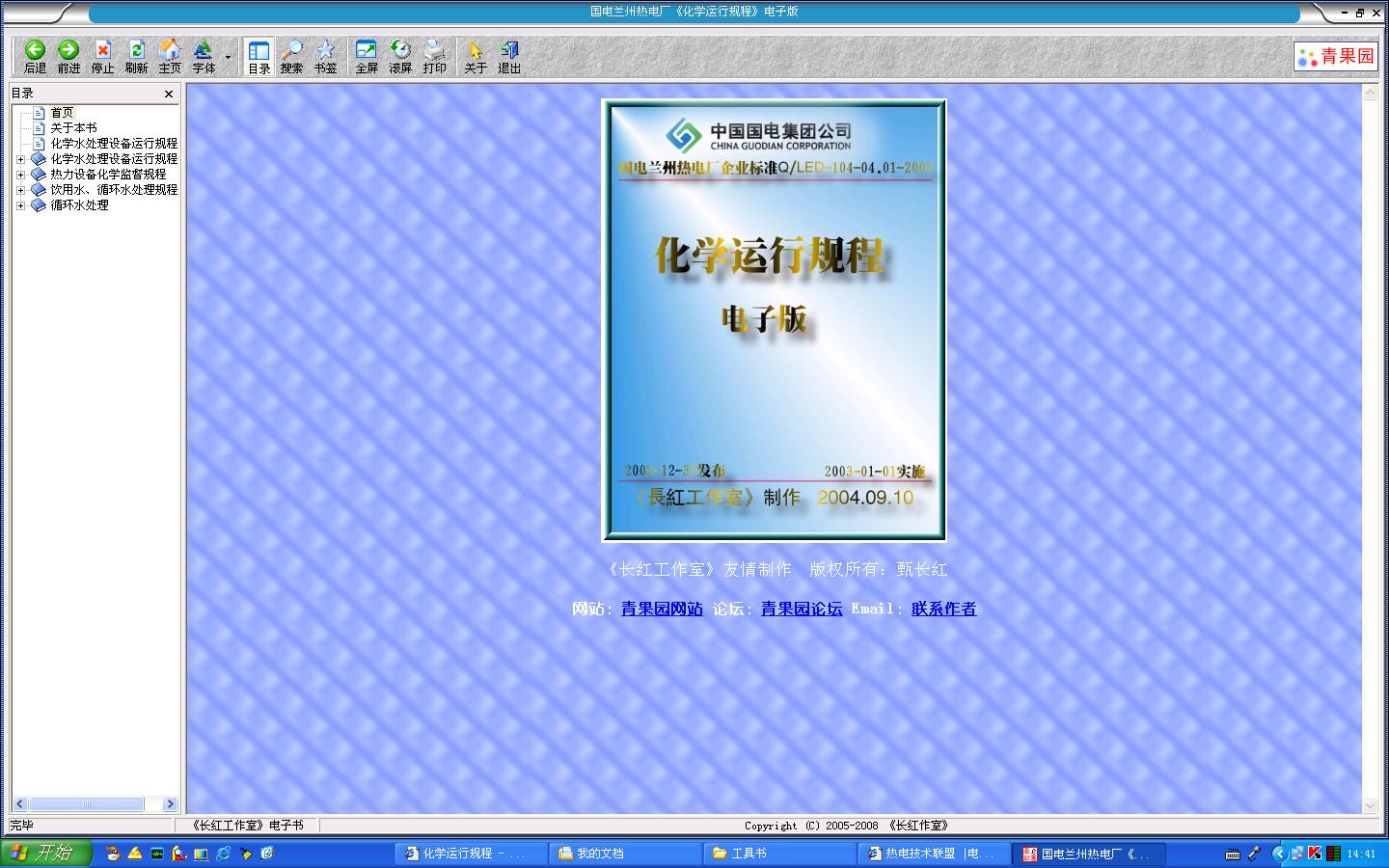Open the page entry 化学水处理设备运行规程 without expander
This screenshot has height=868, width=1389.
point(114,144)
